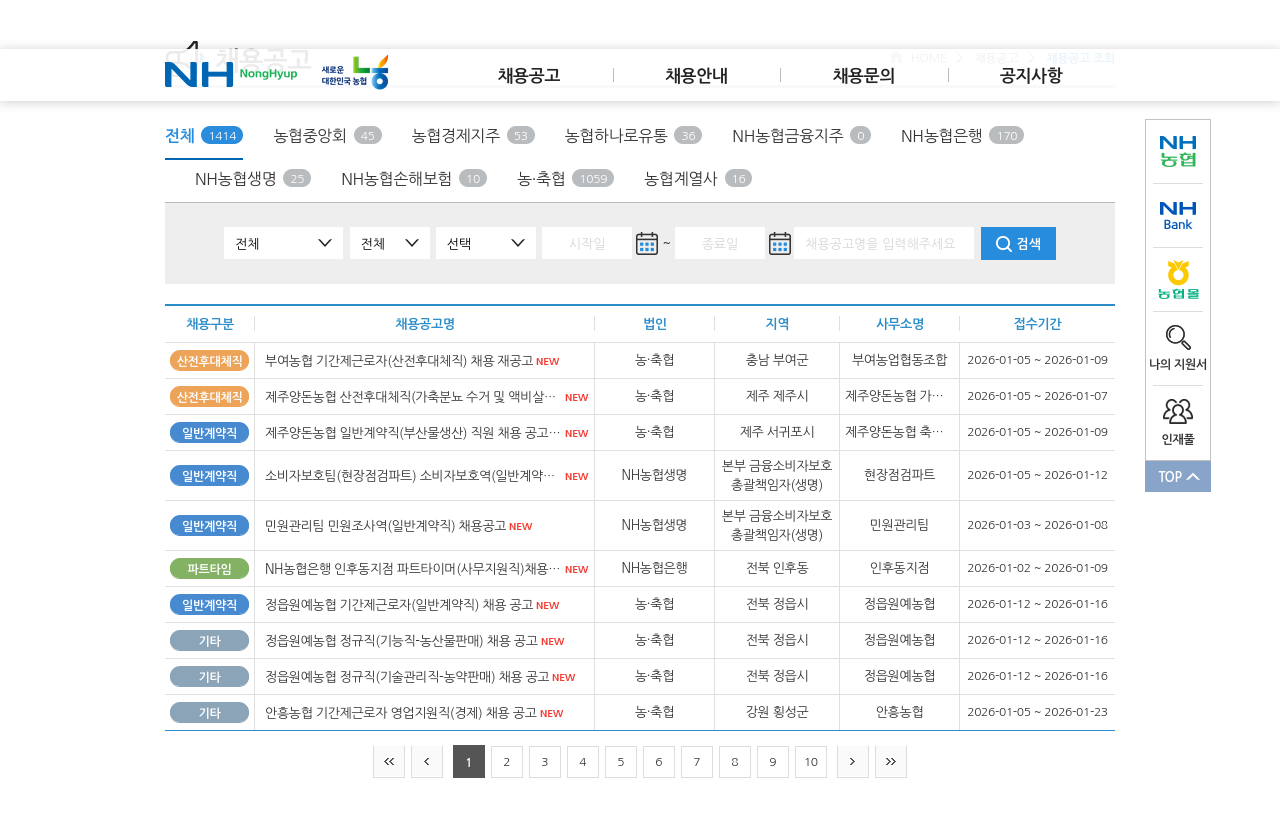The image size is (1280, 818).
Task: Open the start date calendar icon
Action: pyautogui.click(x=647, y=243)
